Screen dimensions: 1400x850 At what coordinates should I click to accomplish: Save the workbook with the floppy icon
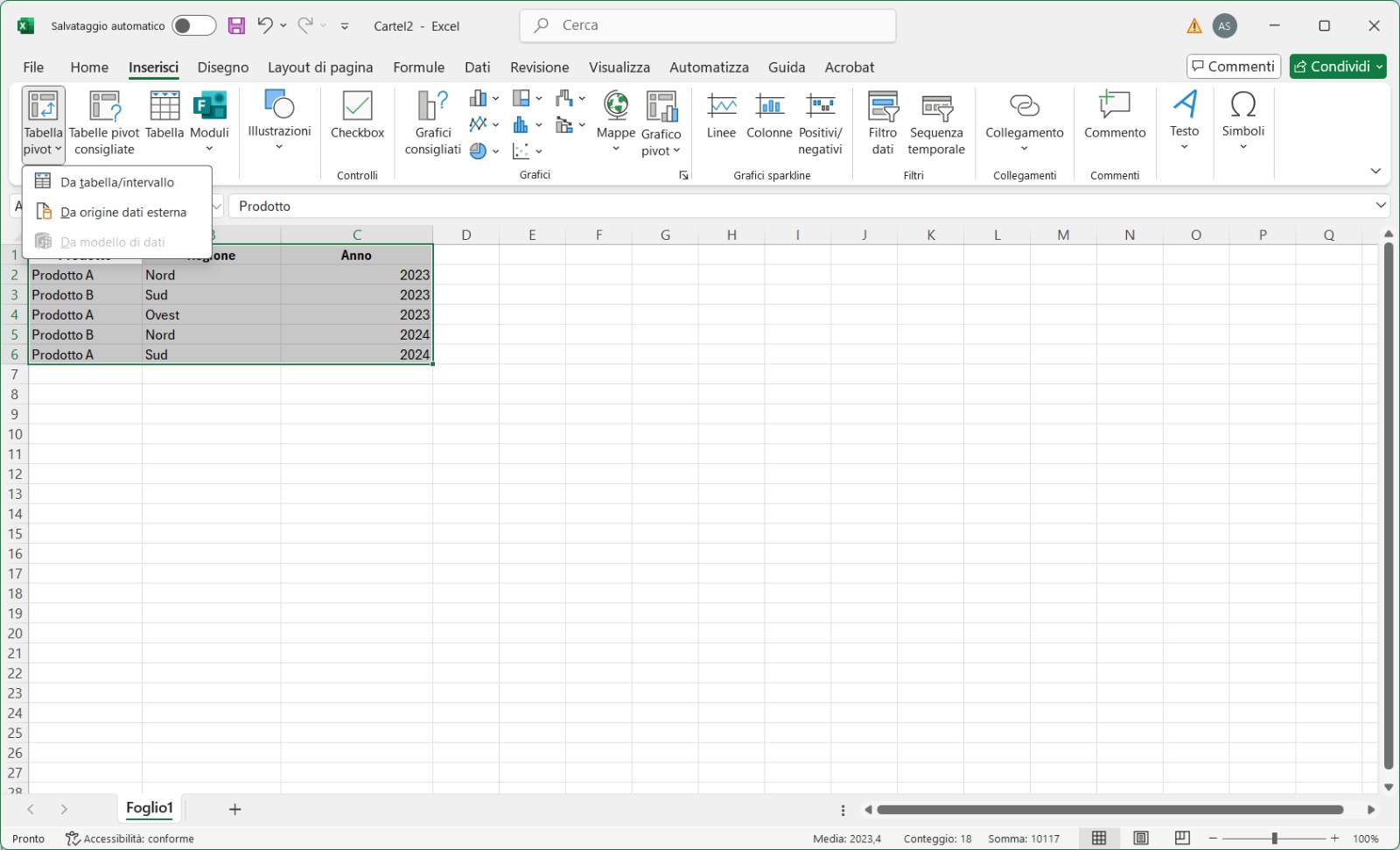click(236, 25)
